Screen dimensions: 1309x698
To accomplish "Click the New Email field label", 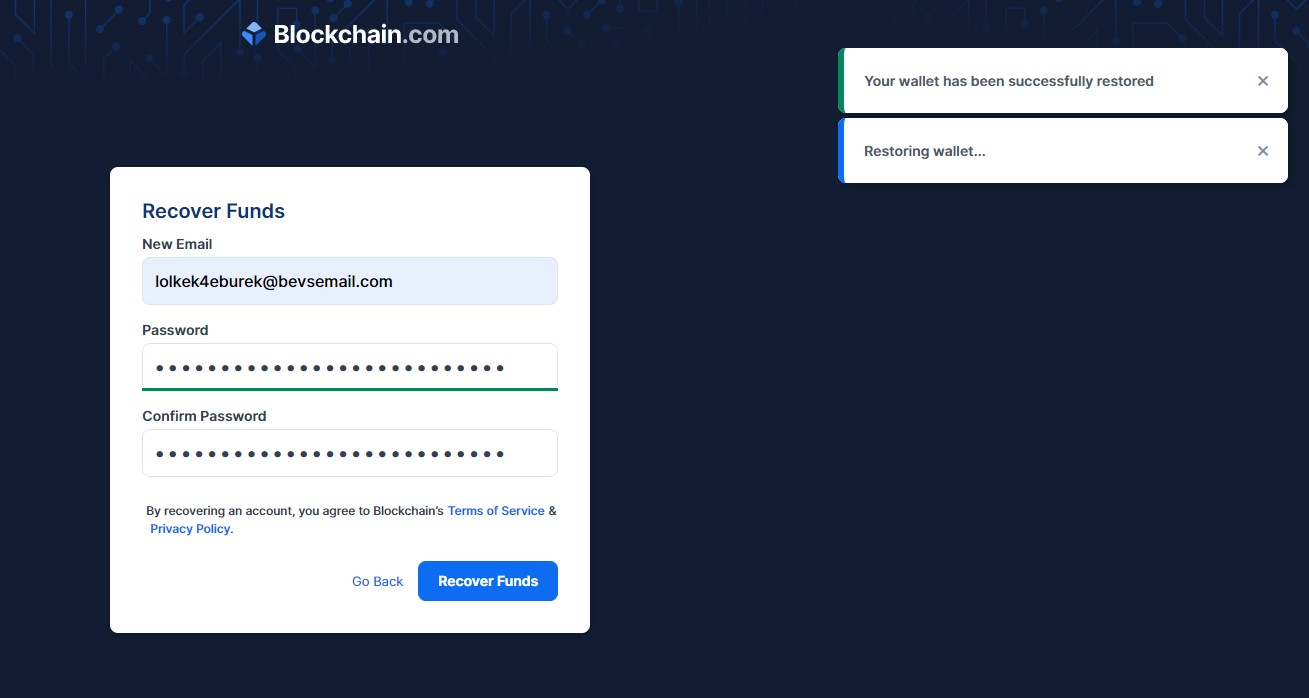I will pos(177,244).
